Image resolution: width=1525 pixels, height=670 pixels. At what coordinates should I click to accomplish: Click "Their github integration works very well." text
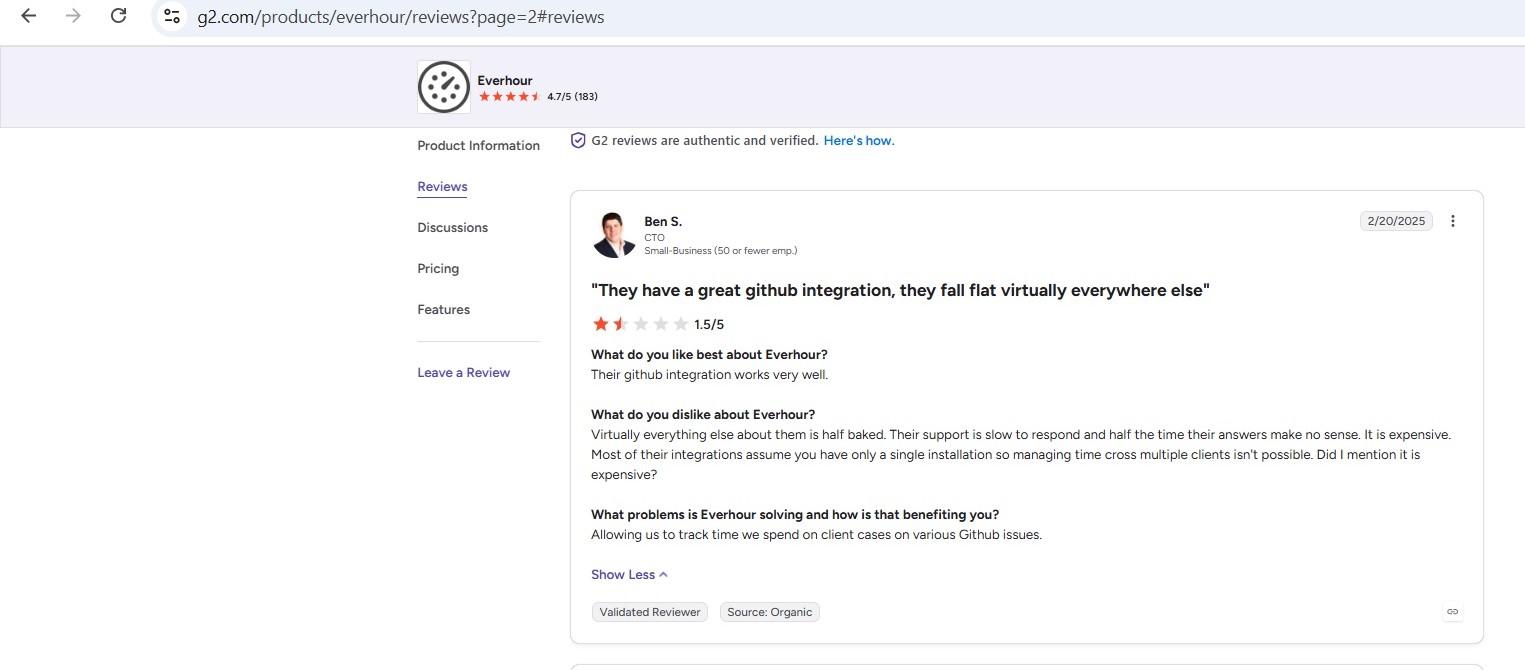coord(709,375)
